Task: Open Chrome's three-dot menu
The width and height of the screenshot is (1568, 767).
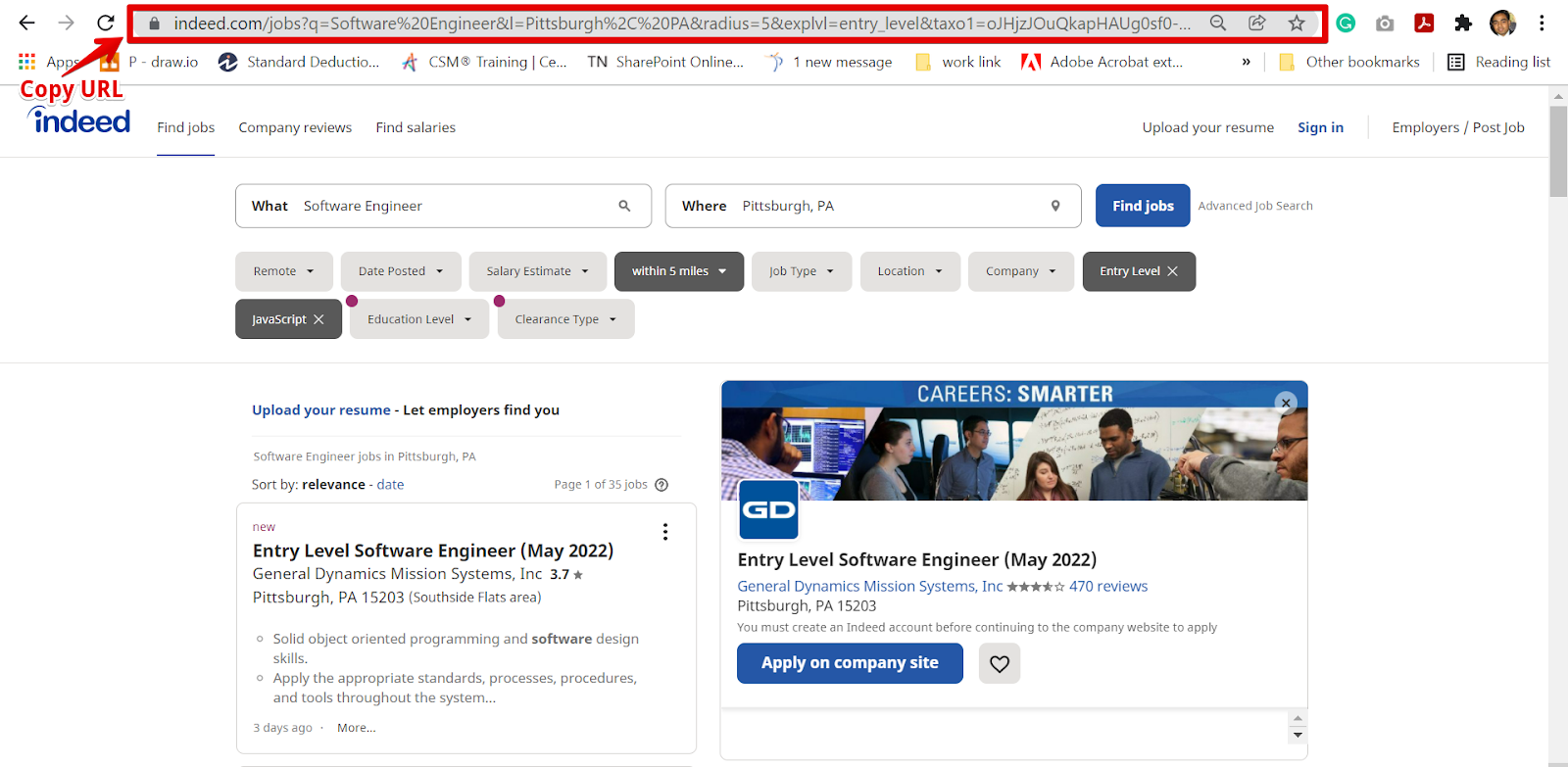Action: click(x=1542, y=23)
